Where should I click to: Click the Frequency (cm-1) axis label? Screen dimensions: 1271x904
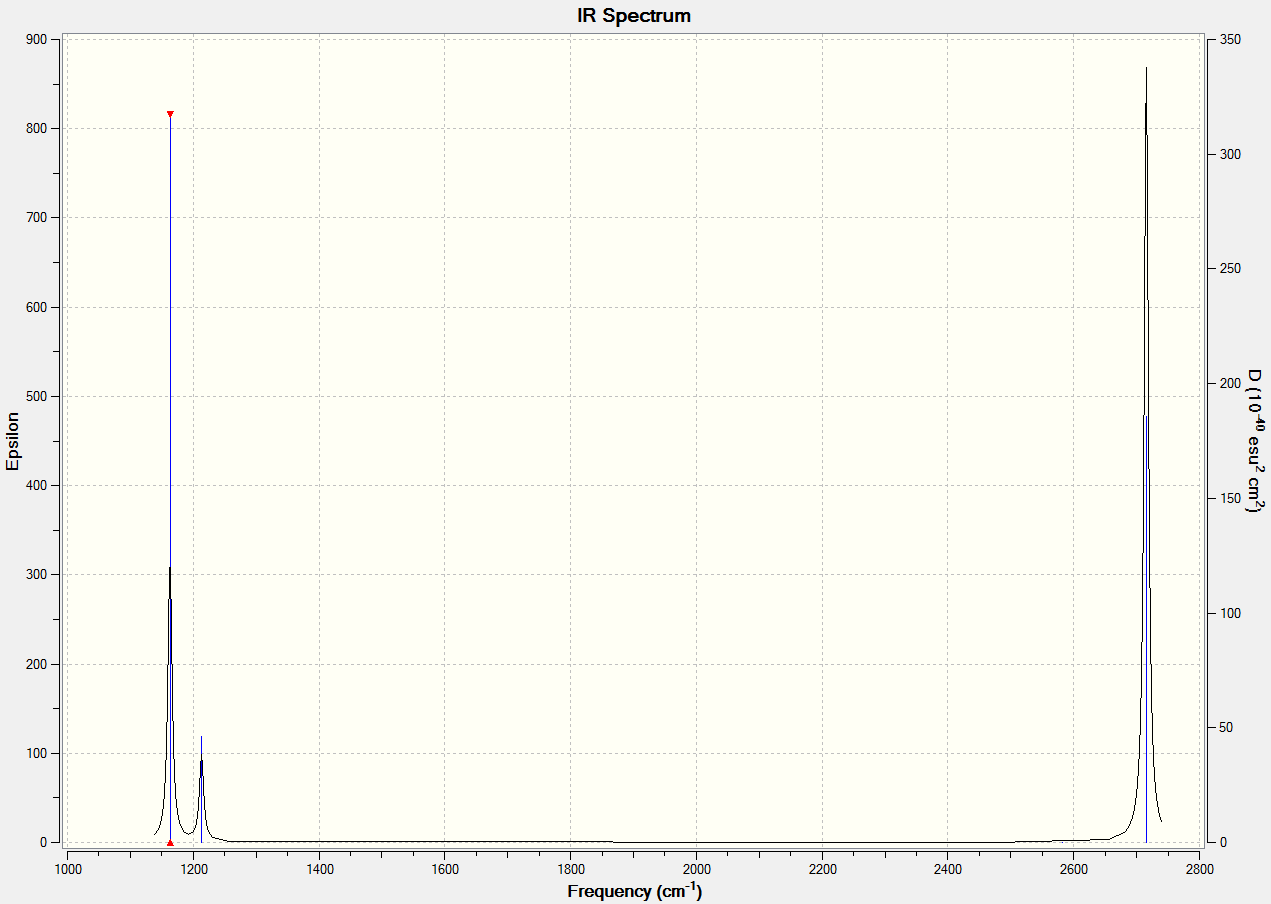point(635,891)
